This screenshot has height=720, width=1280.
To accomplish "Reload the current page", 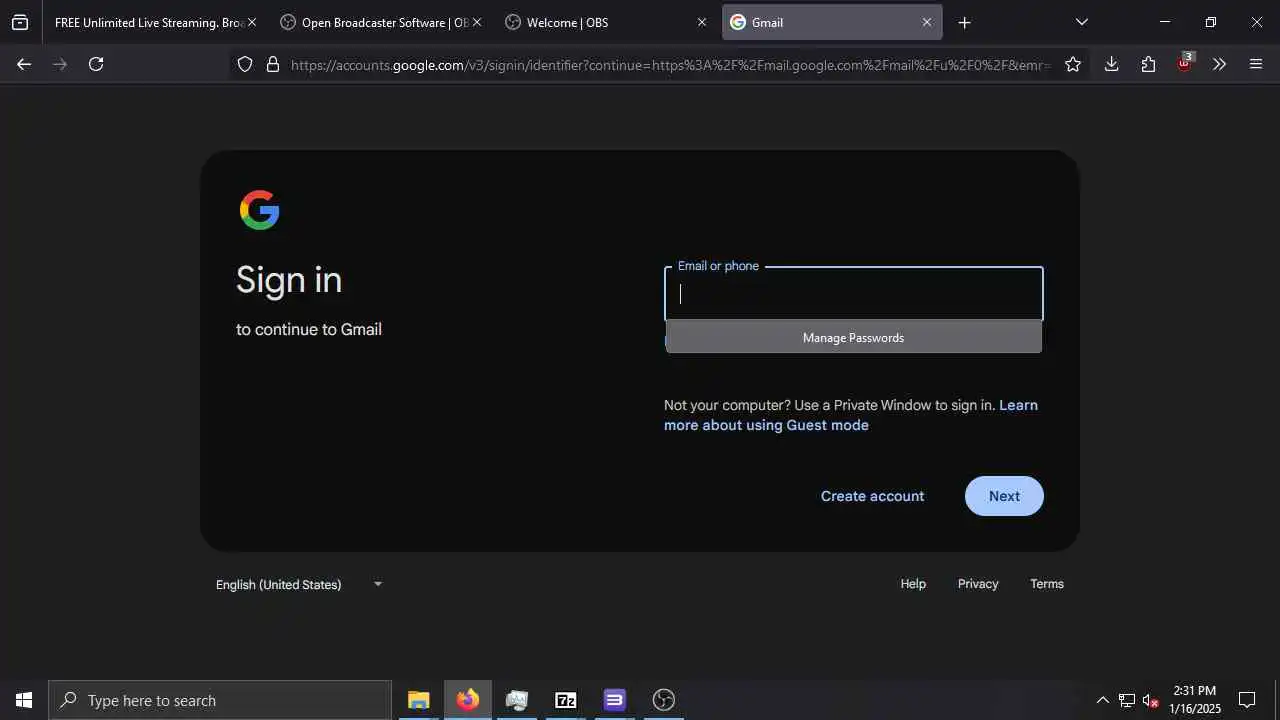I will click(96, 64).
